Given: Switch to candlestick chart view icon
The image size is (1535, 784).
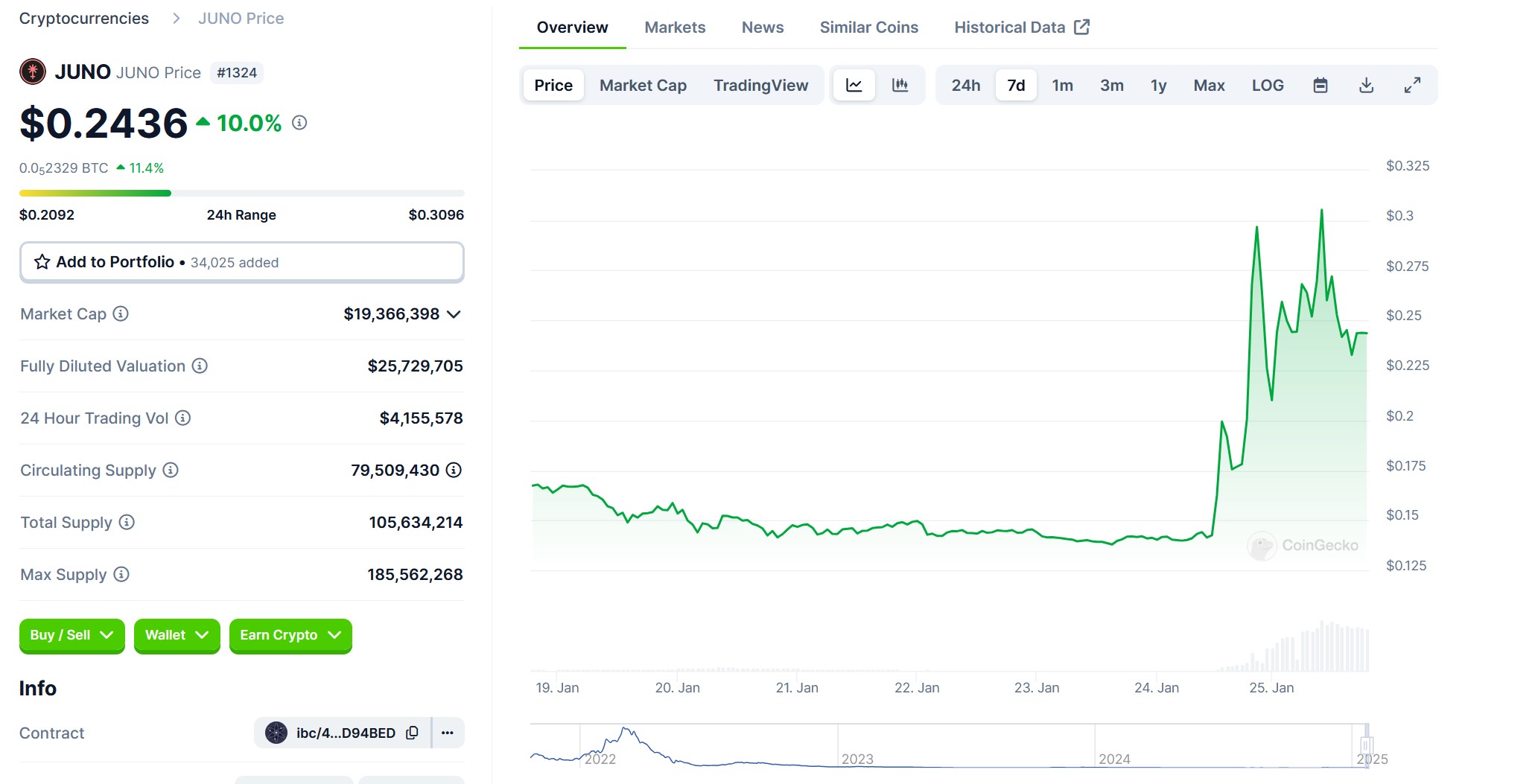Looking at the screenshot, I should pyautogui.click(x=900, y=85).
